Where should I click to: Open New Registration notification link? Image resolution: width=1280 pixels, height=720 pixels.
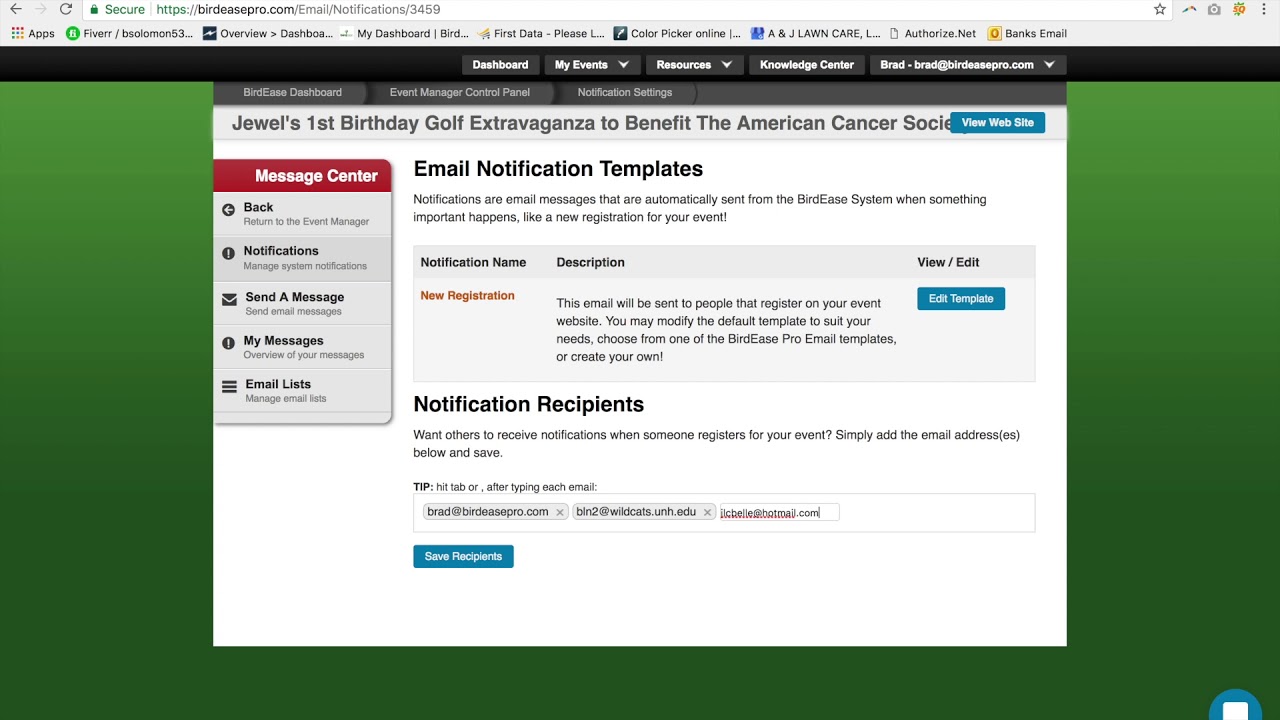point(467,296)
